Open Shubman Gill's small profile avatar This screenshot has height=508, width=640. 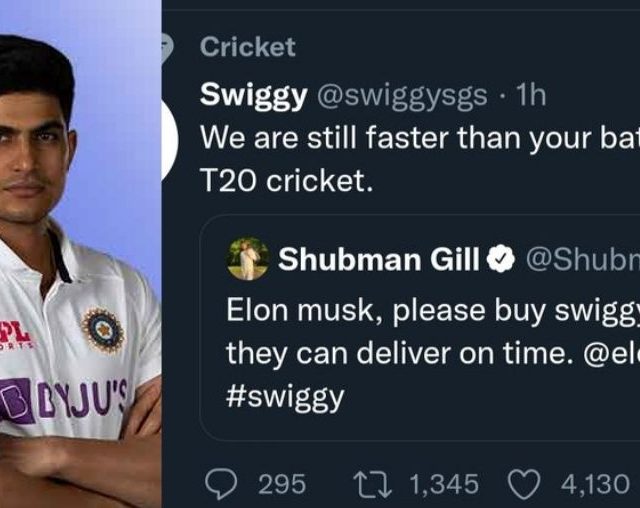pyautogui.click(x=248, y=259)
